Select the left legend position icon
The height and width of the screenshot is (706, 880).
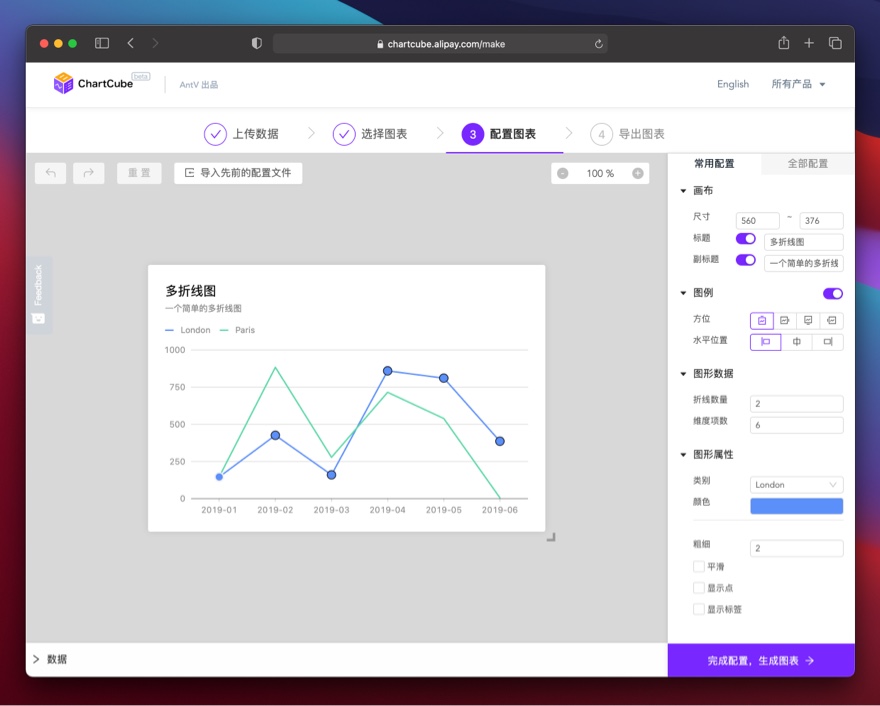831,320
